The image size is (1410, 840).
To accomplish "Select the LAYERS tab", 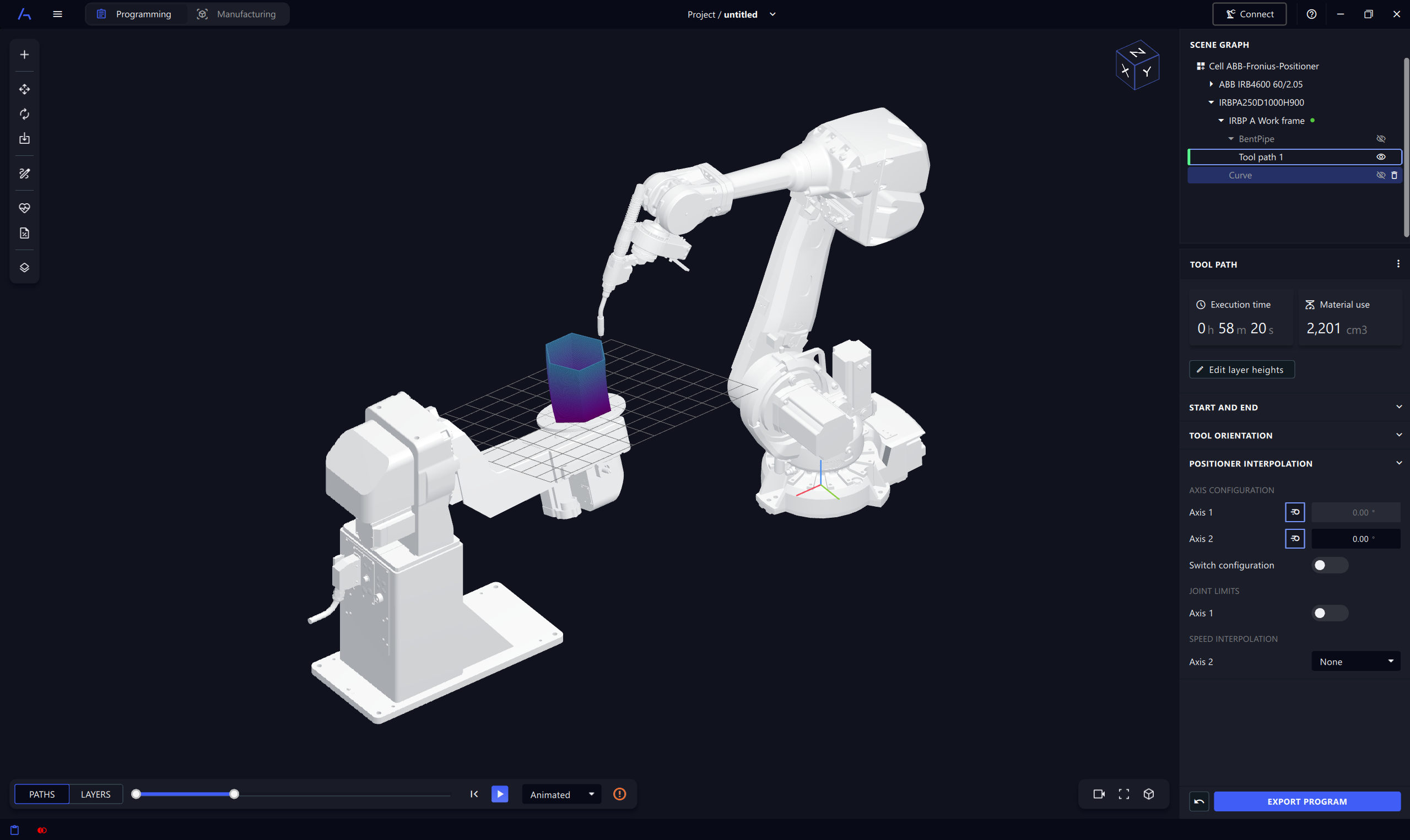I will 96,794.
